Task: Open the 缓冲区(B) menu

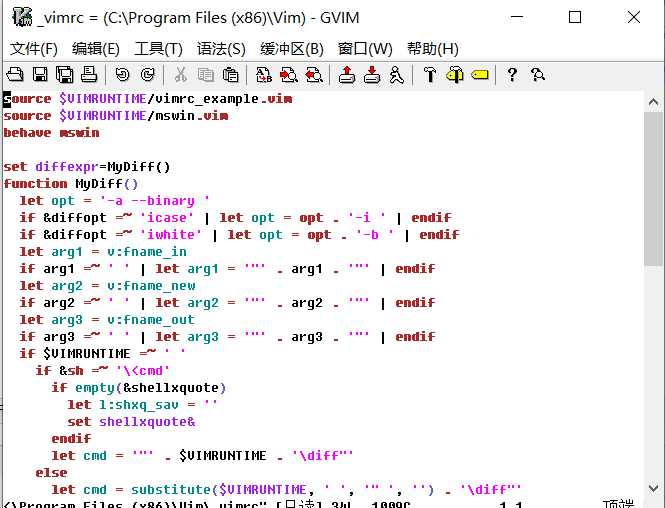Action: point(292,49)
